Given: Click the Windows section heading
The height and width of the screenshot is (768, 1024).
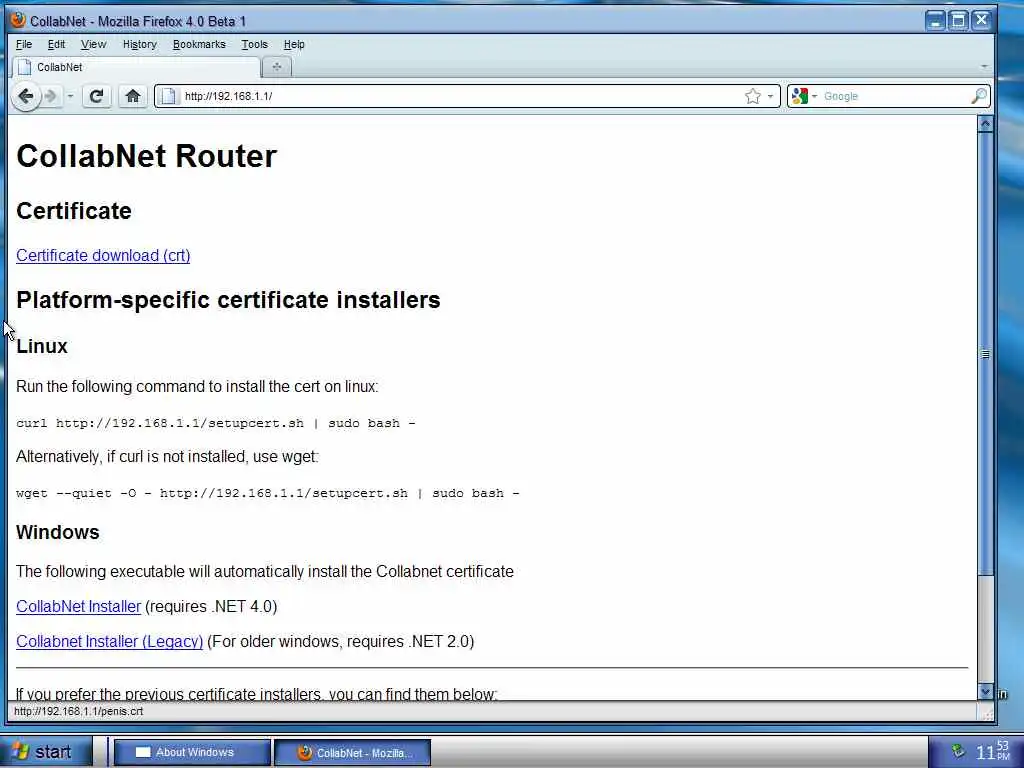Looking at the screenshot, I should coord(57,532).
